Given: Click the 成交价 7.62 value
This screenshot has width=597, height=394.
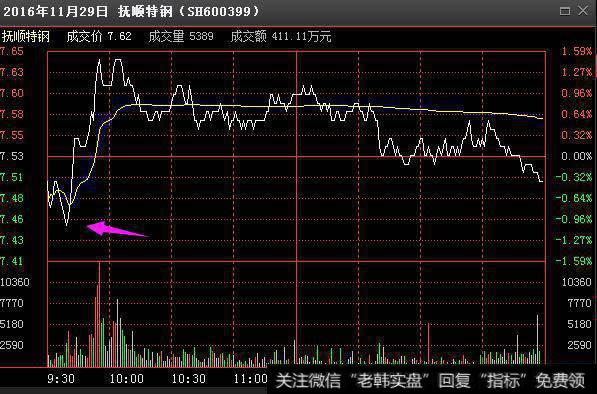Looking at the screenshot, I should [x=99, y=37].
